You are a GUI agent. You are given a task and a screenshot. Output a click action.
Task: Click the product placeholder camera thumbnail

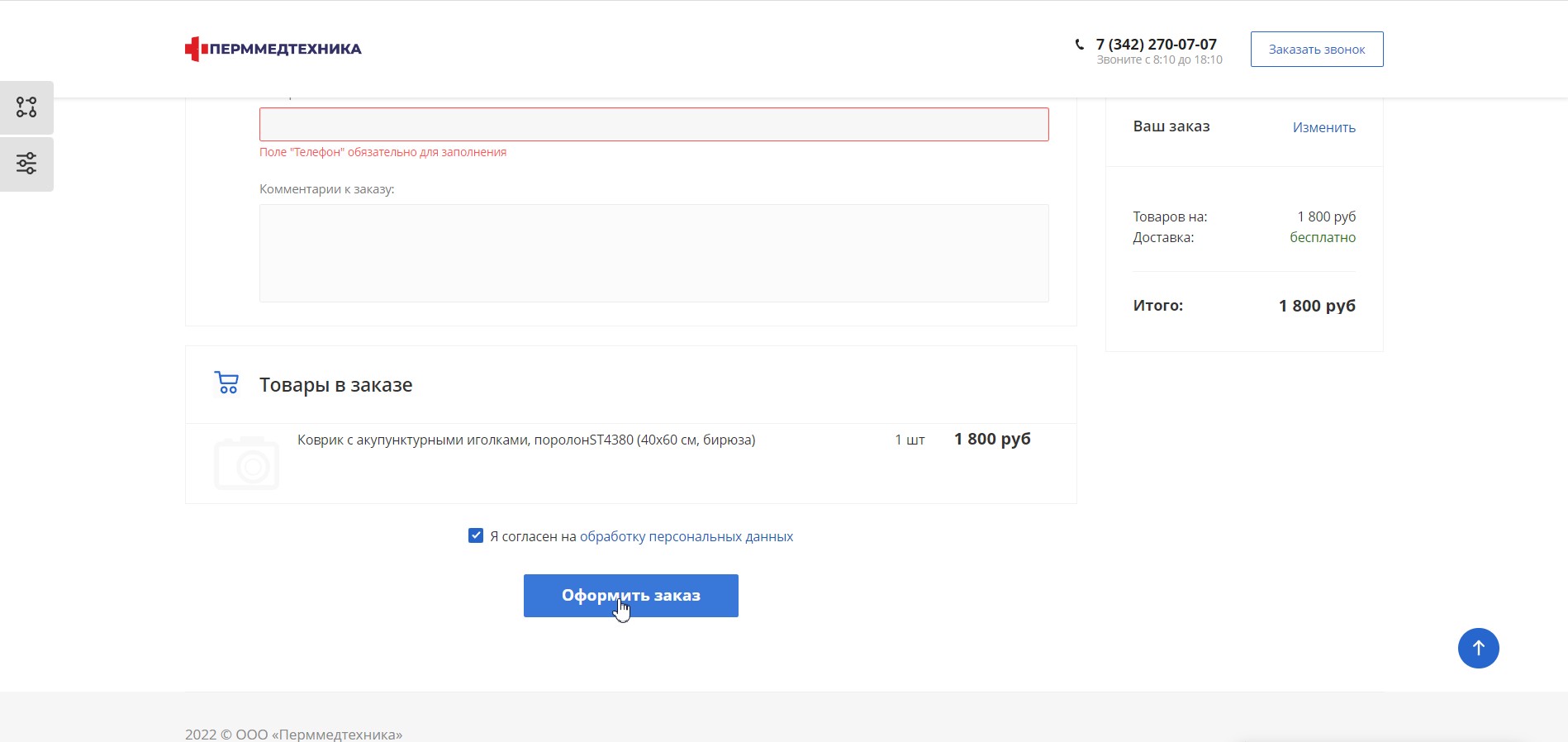246,463
